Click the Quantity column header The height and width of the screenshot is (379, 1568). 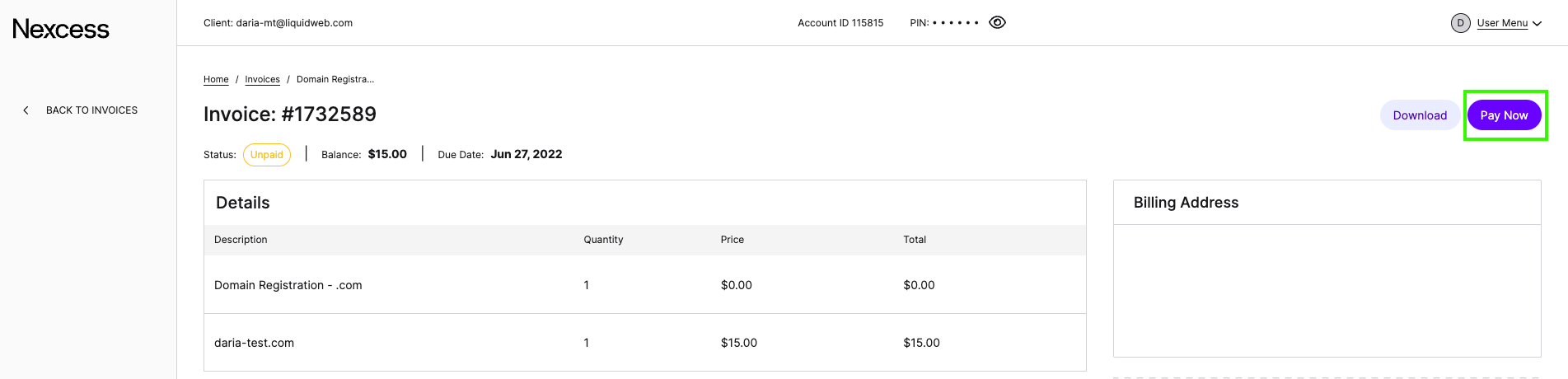(603, 240)
